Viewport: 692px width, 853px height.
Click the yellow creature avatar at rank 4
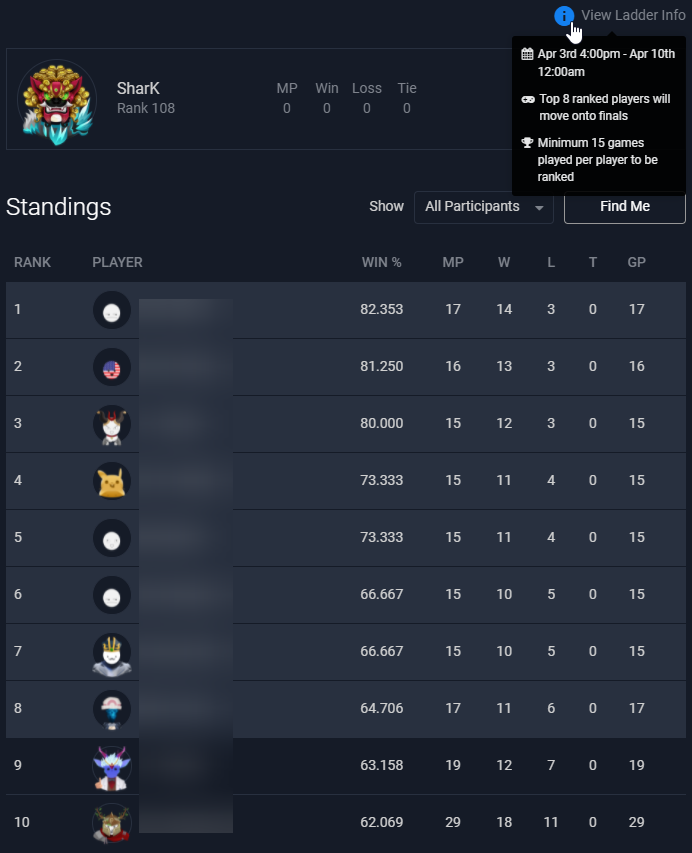pos(112,481)
